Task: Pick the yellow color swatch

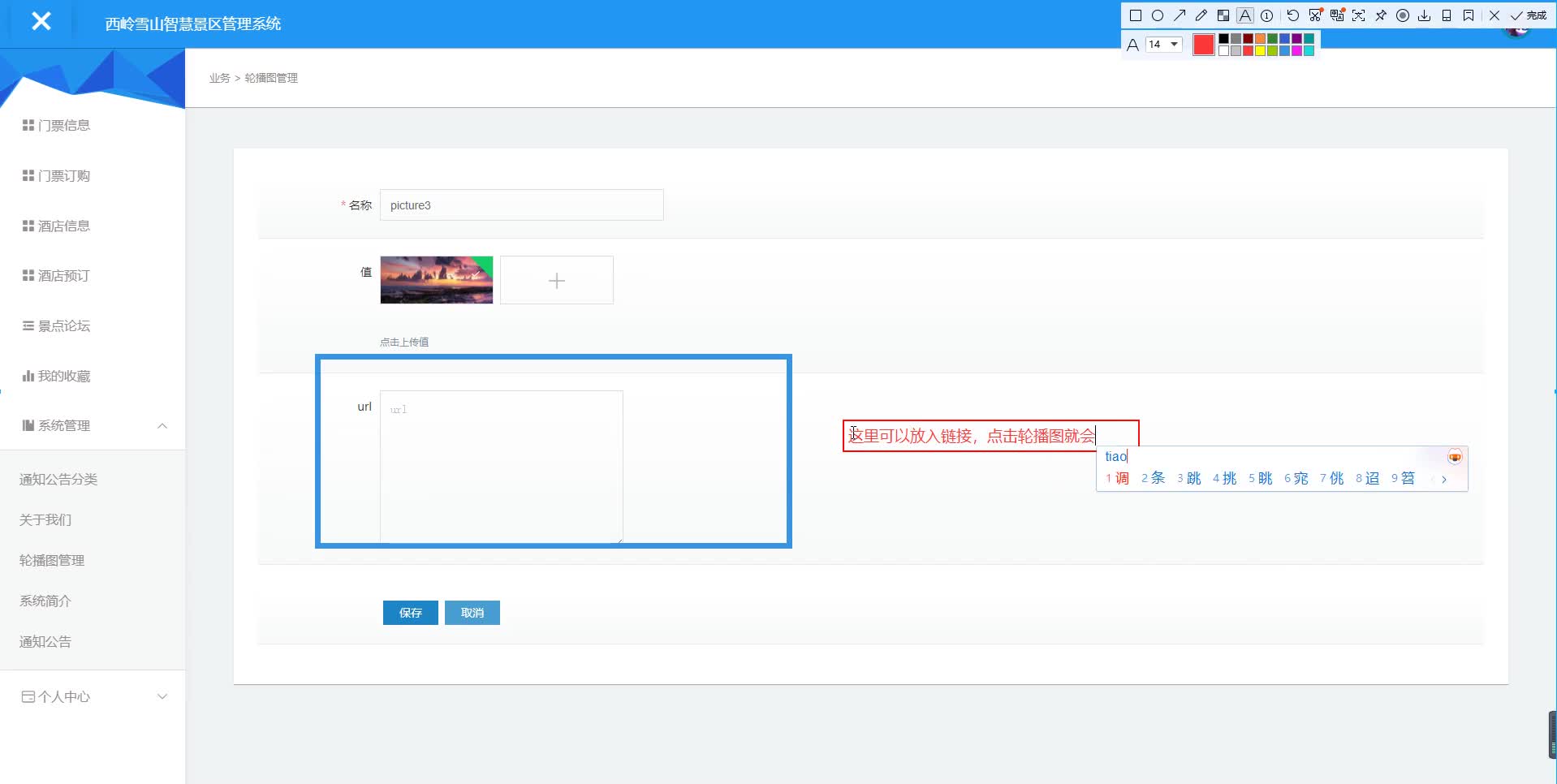Action: pyautogui.click(x=1260, y=50)
